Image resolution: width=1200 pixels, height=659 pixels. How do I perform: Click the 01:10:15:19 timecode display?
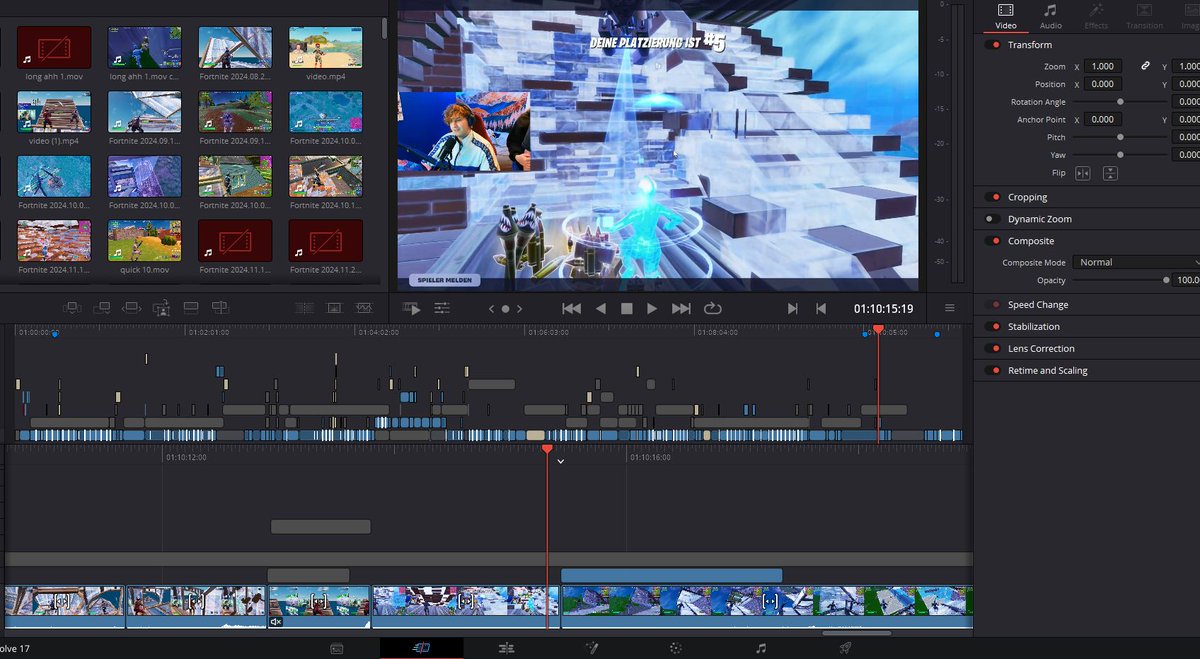click(x=883, y=309)
